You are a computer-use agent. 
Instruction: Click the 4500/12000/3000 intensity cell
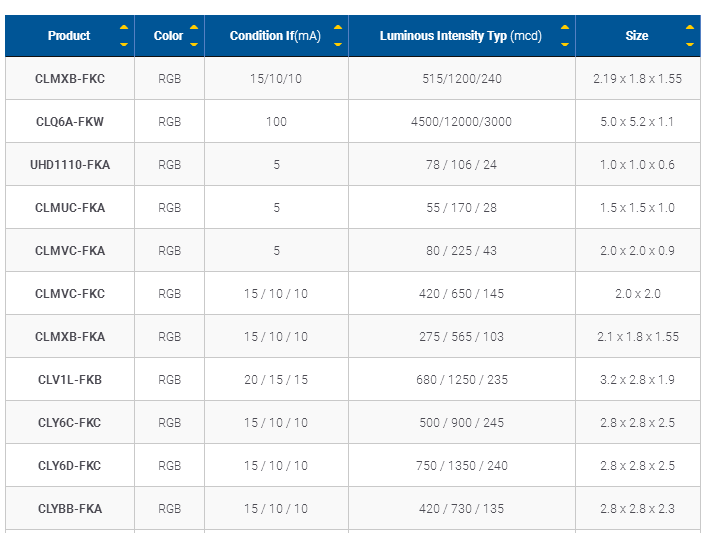(x=461, y=122)
